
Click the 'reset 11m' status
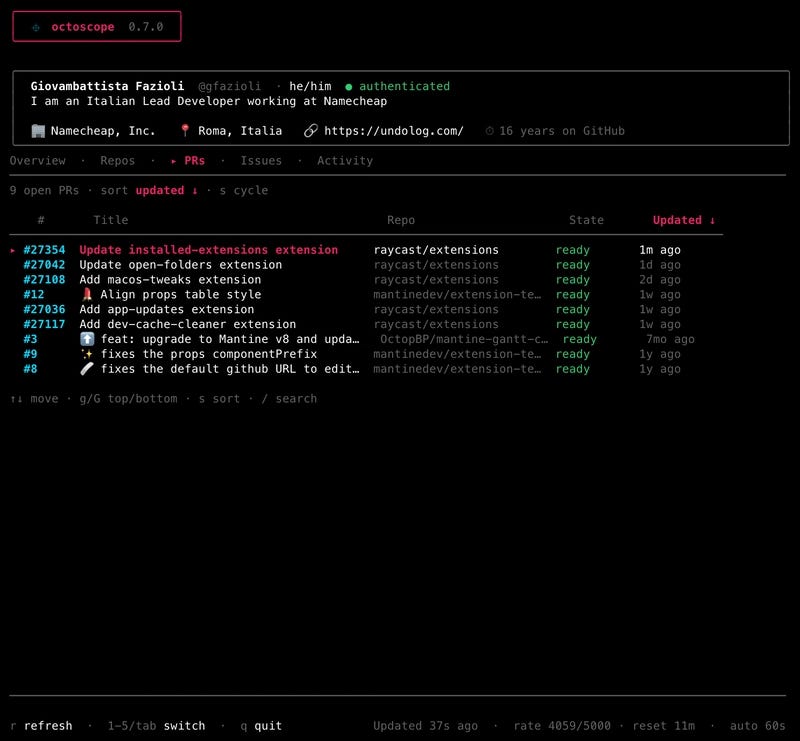663,726
